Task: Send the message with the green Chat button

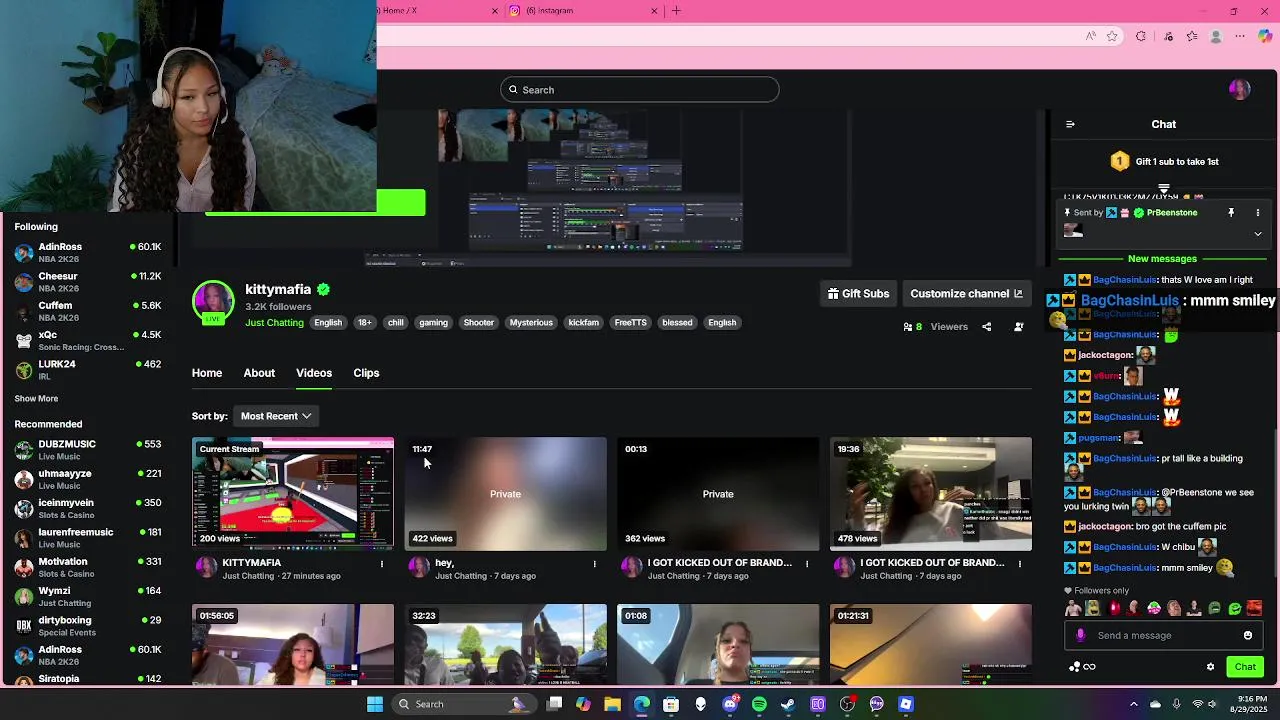Action: pos(1245,667)
